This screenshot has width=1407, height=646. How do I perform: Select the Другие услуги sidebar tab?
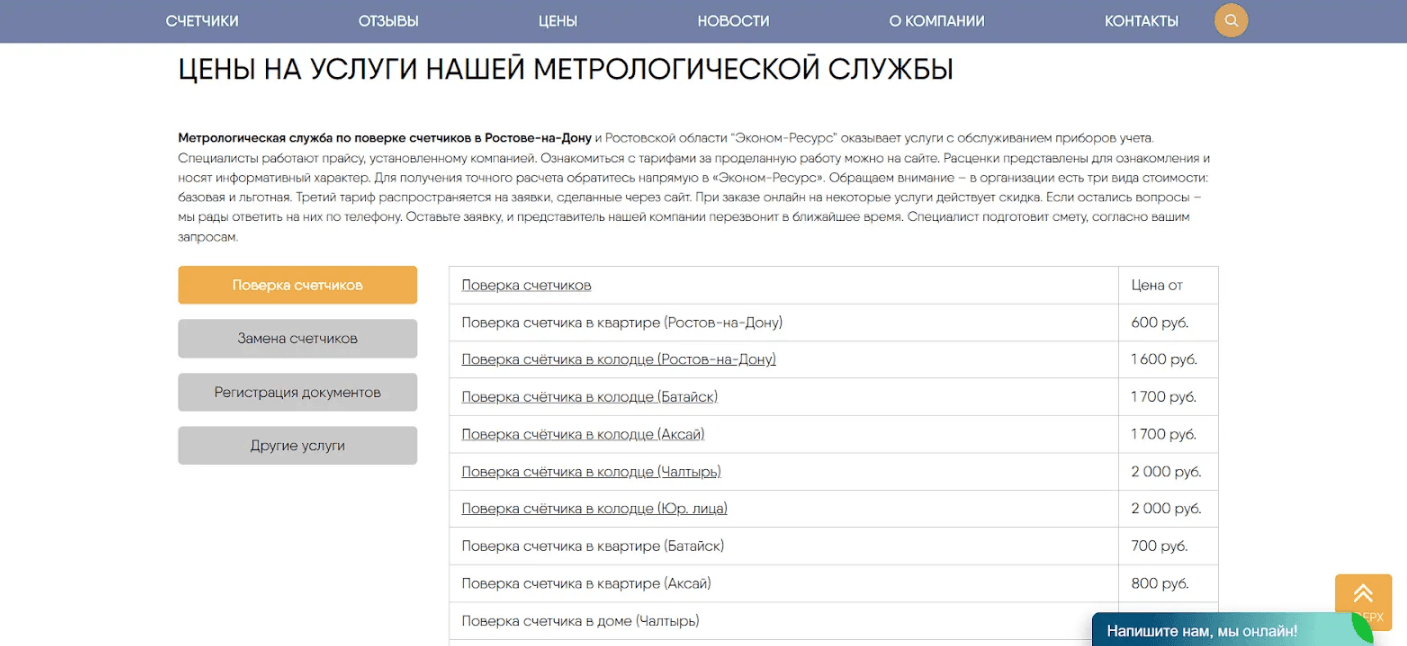(297, 446)
